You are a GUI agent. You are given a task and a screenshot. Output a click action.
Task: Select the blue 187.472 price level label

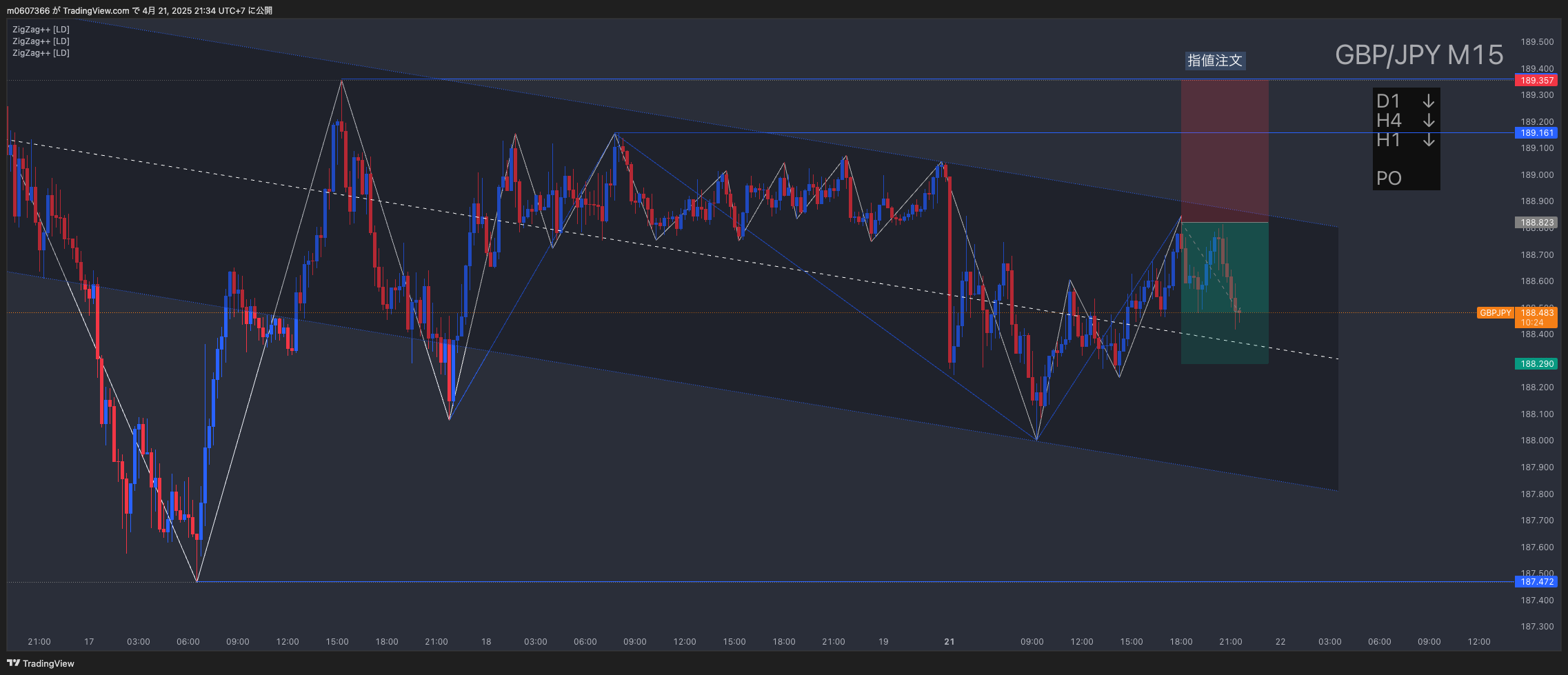pyautogui.click(x=1537, y=582)
